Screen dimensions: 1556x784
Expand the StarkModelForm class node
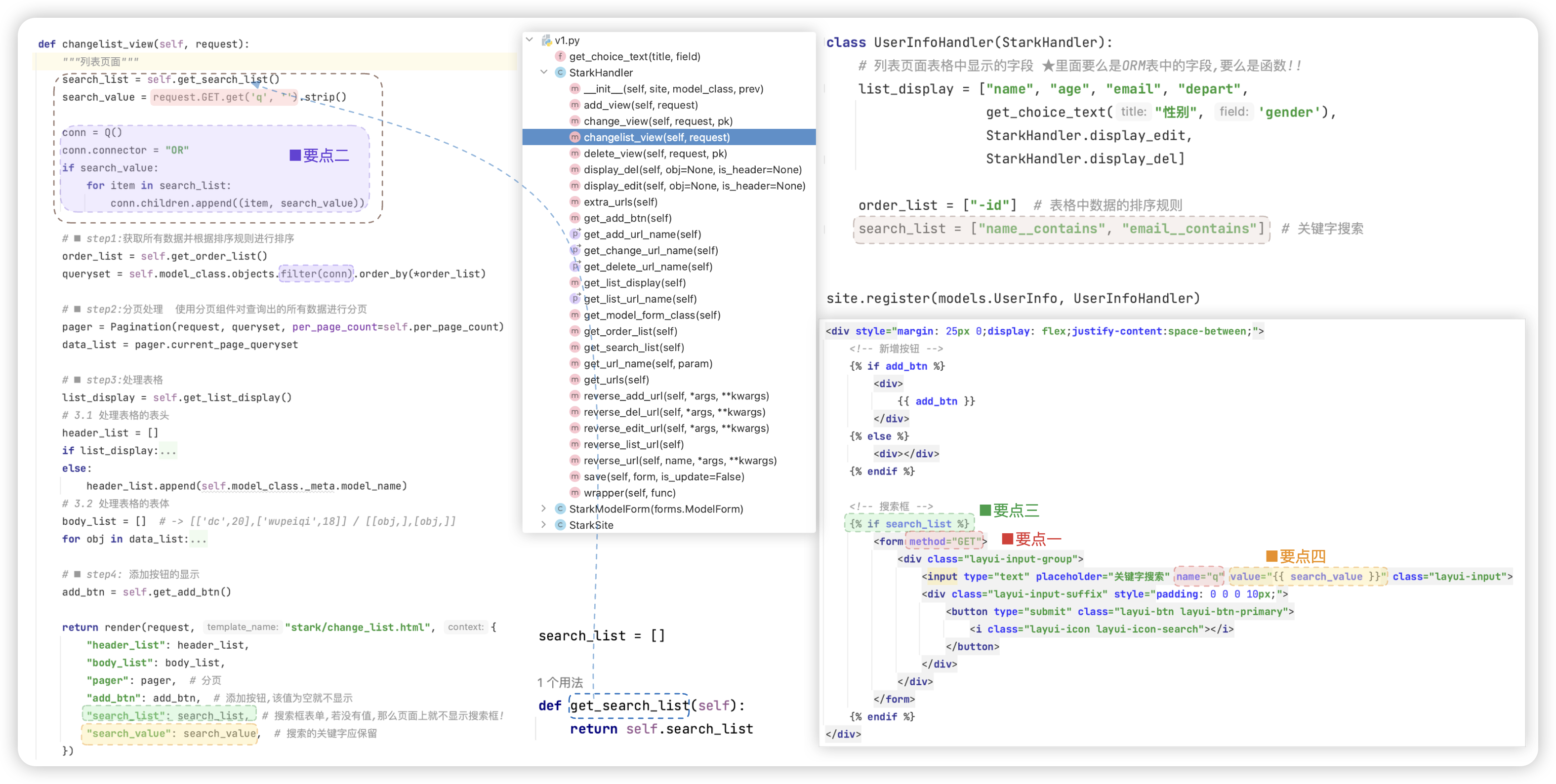coord(544,509)
